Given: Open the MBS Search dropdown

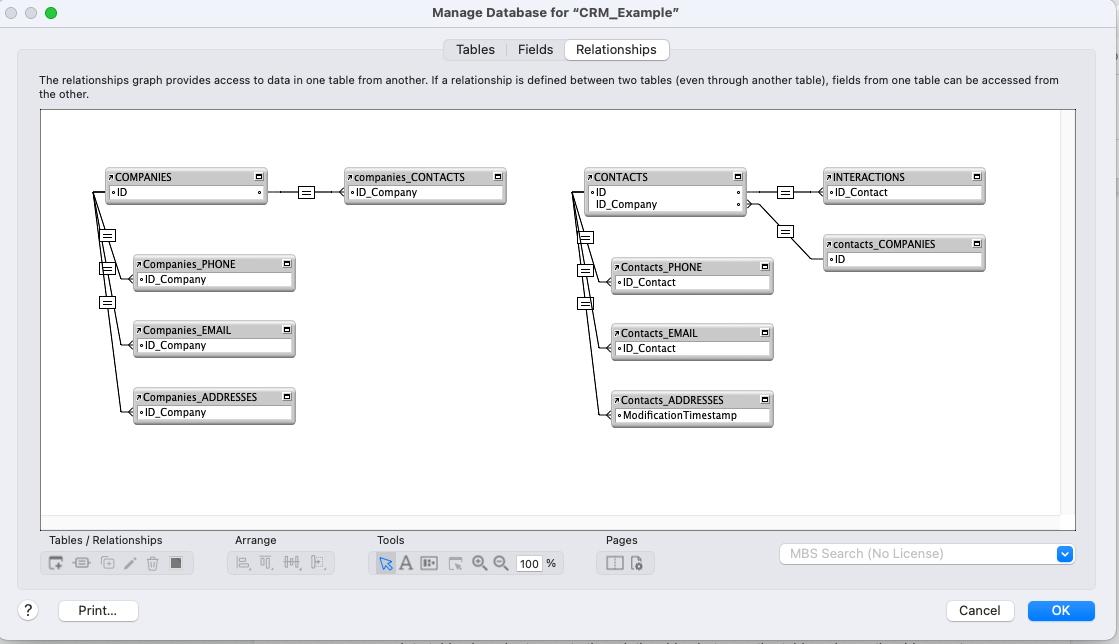Looking at the screenshot, I should [1065, 553].
